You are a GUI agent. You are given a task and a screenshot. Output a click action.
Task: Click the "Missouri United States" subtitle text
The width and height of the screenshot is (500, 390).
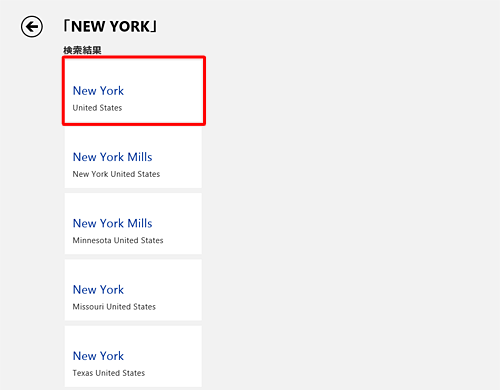tap(114, 307)
